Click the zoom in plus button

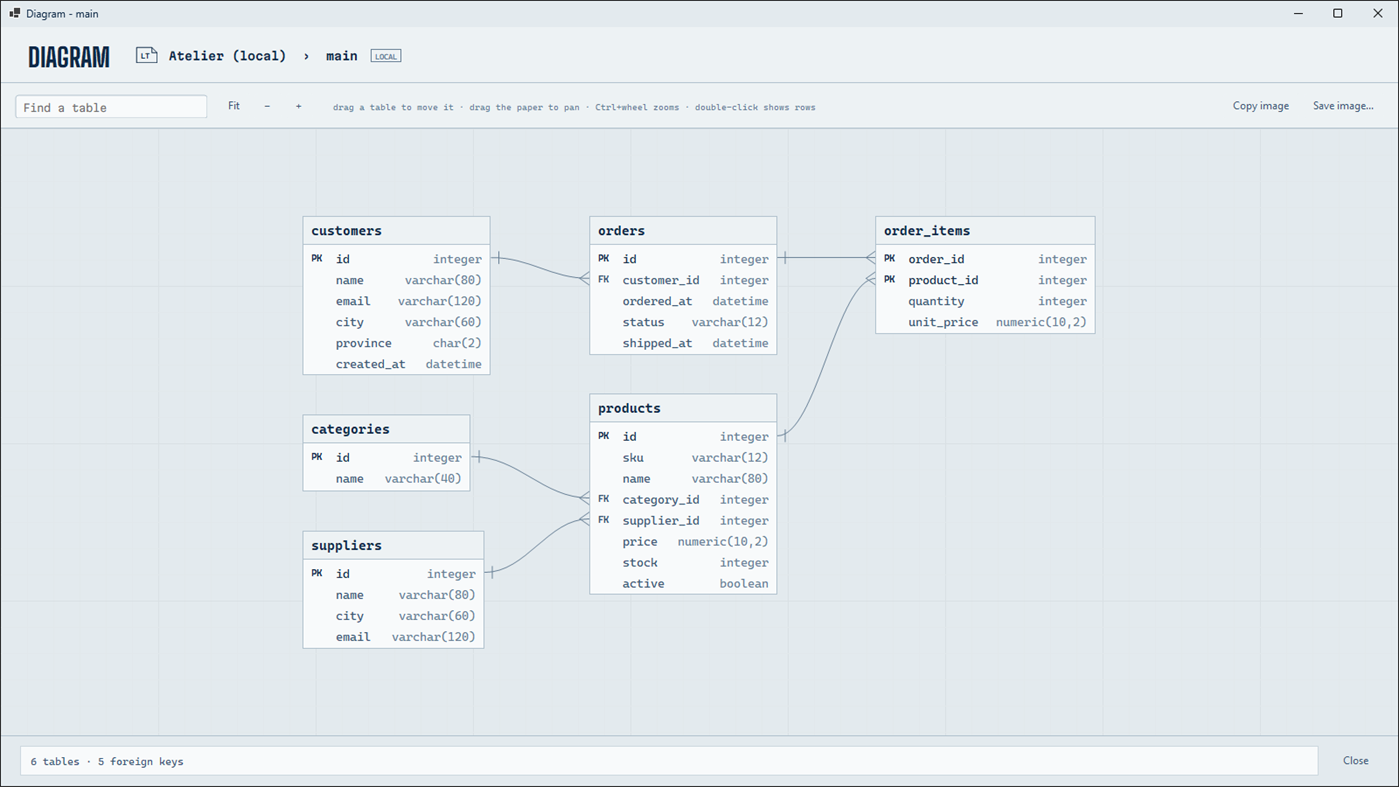click(298, 106)
